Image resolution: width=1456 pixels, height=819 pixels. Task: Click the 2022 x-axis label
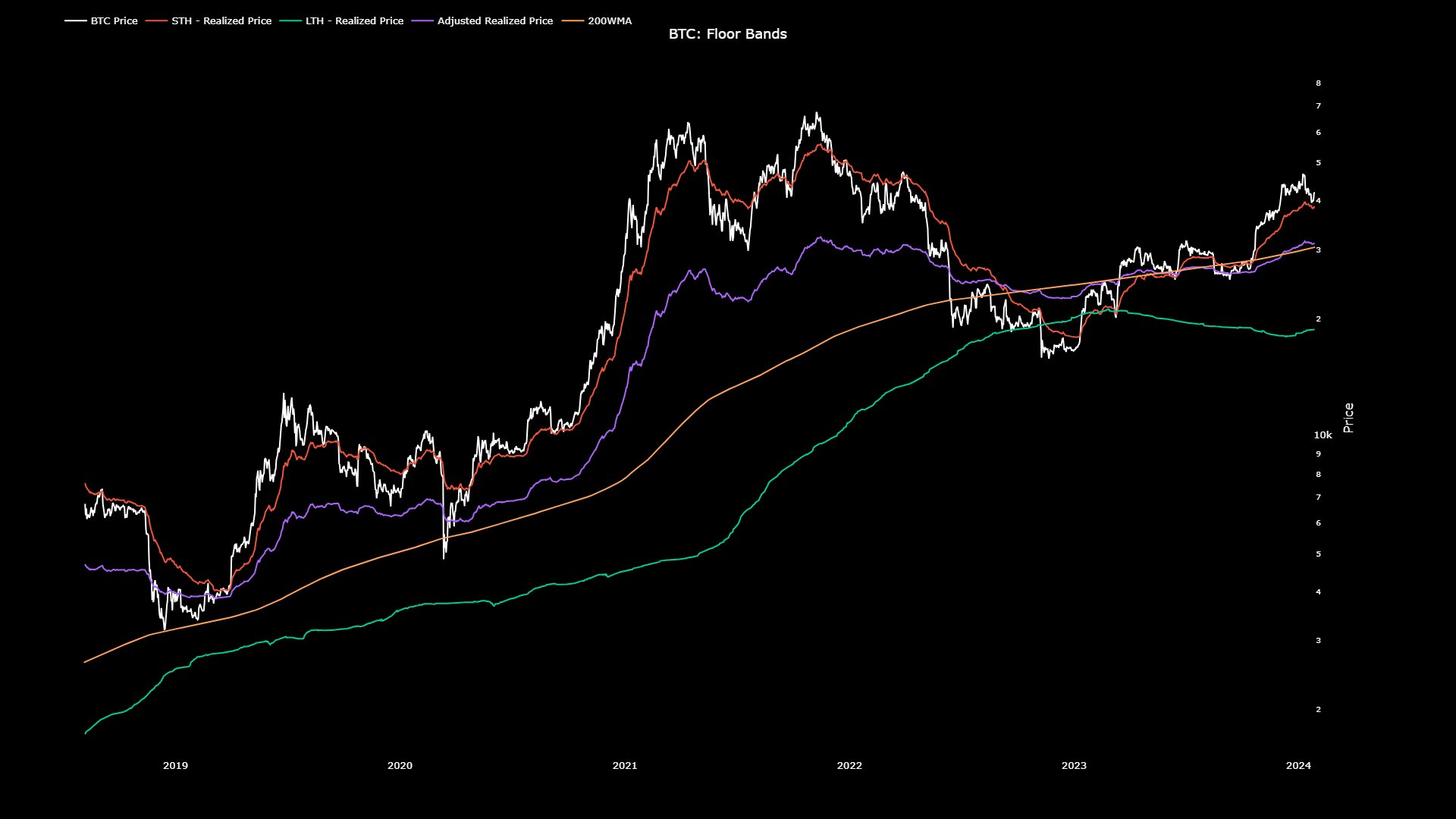(849, 766)
